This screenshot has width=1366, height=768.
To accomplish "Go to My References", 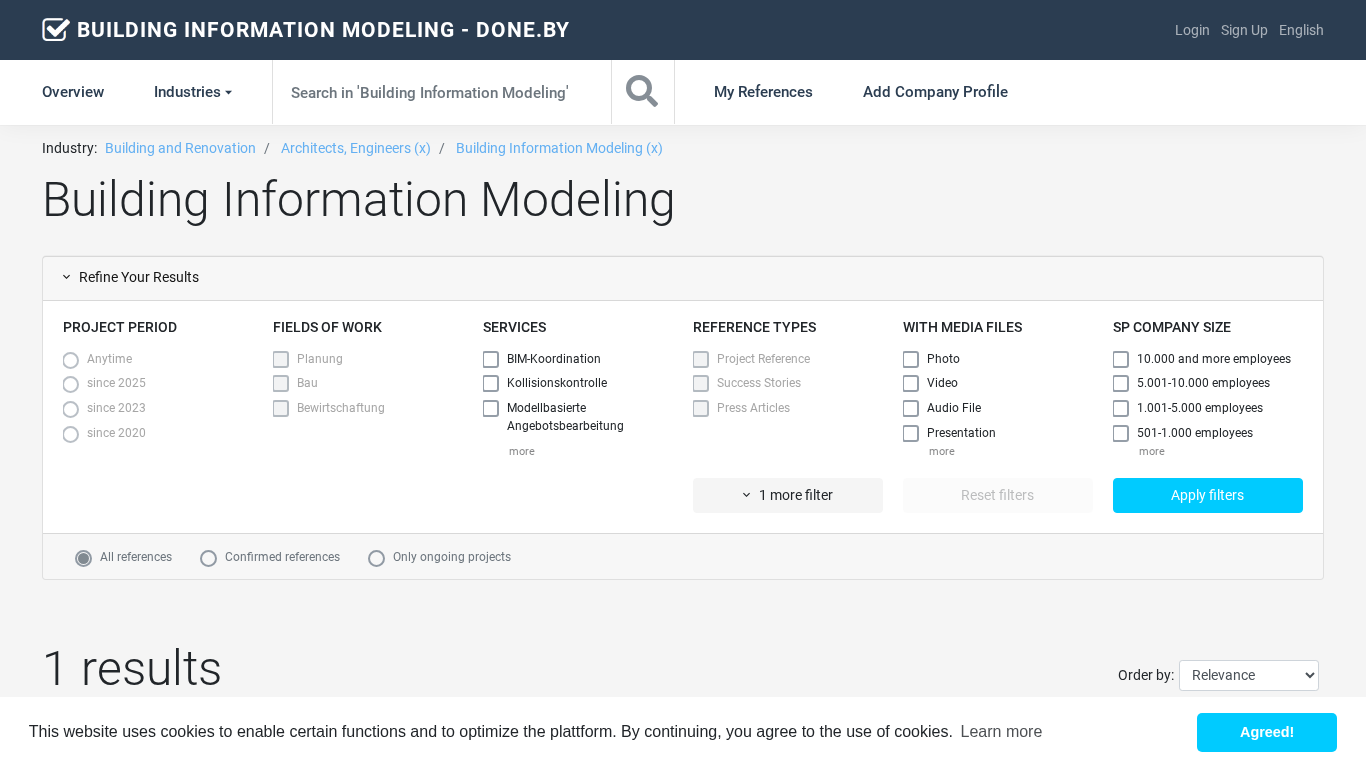I will click(x=763, y=92).
